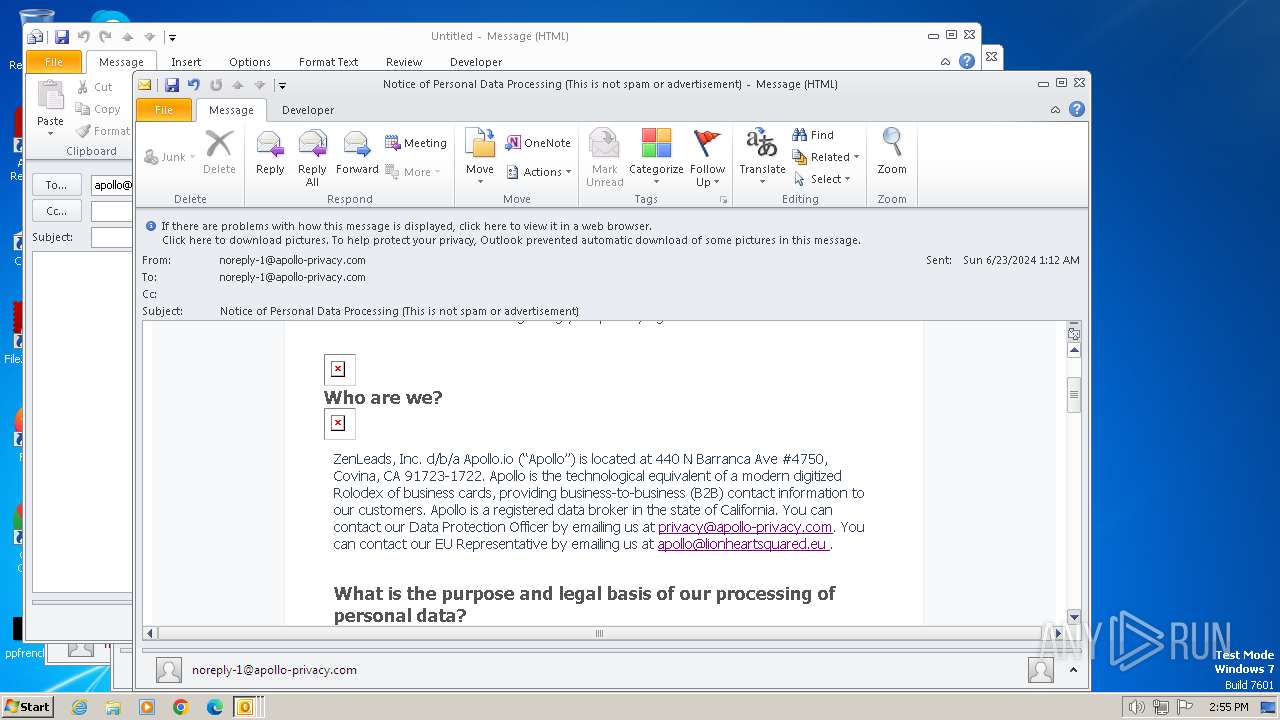Open the Select dropdown
This screenshot has width=1280, height=720.
822,179
